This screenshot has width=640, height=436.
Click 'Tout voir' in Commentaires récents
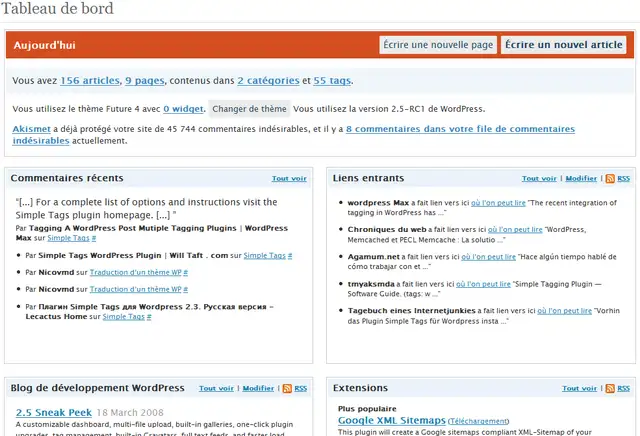(x=289, y=178)
